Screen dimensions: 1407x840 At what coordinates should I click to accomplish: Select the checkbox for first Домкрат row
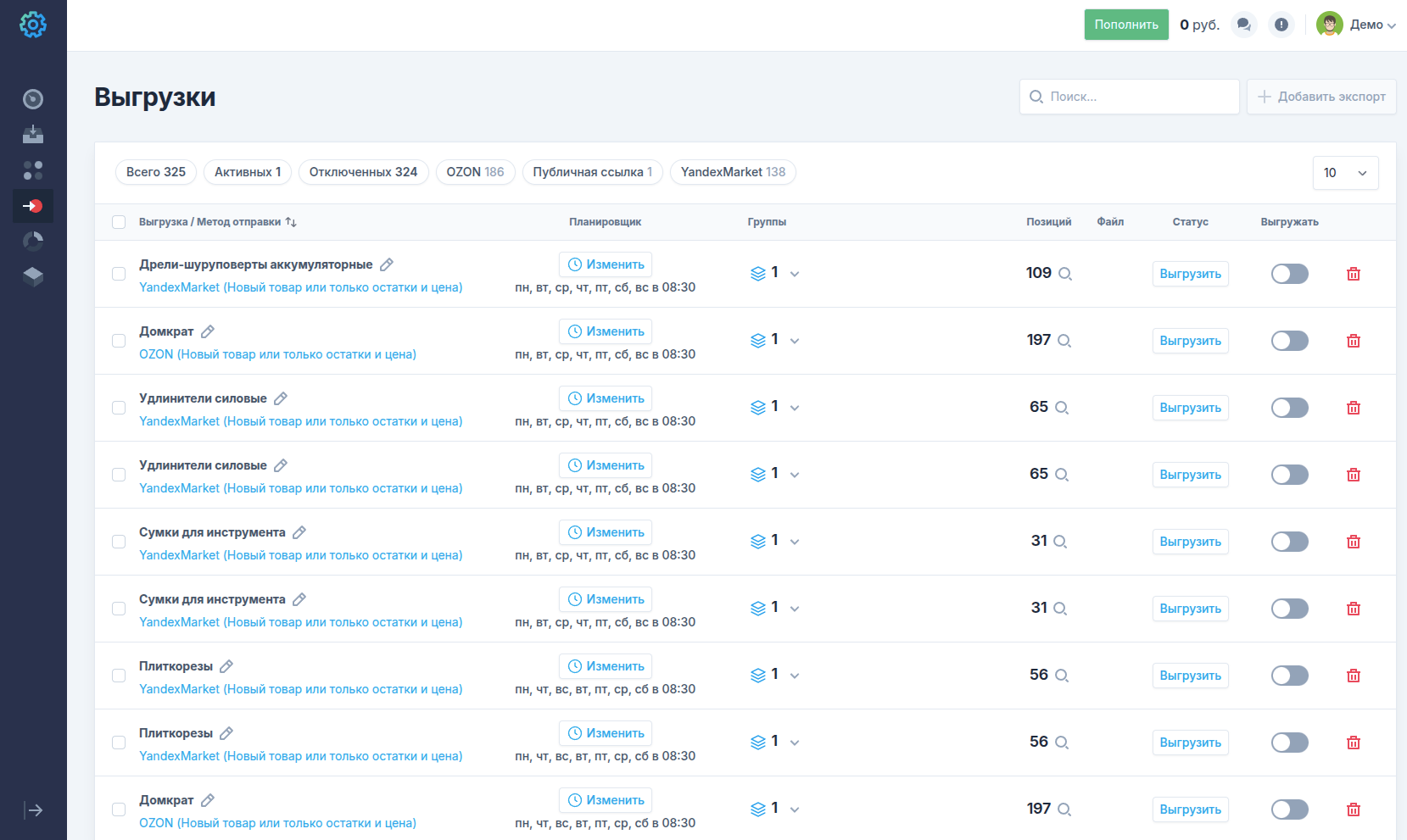[x=119, y=341]
